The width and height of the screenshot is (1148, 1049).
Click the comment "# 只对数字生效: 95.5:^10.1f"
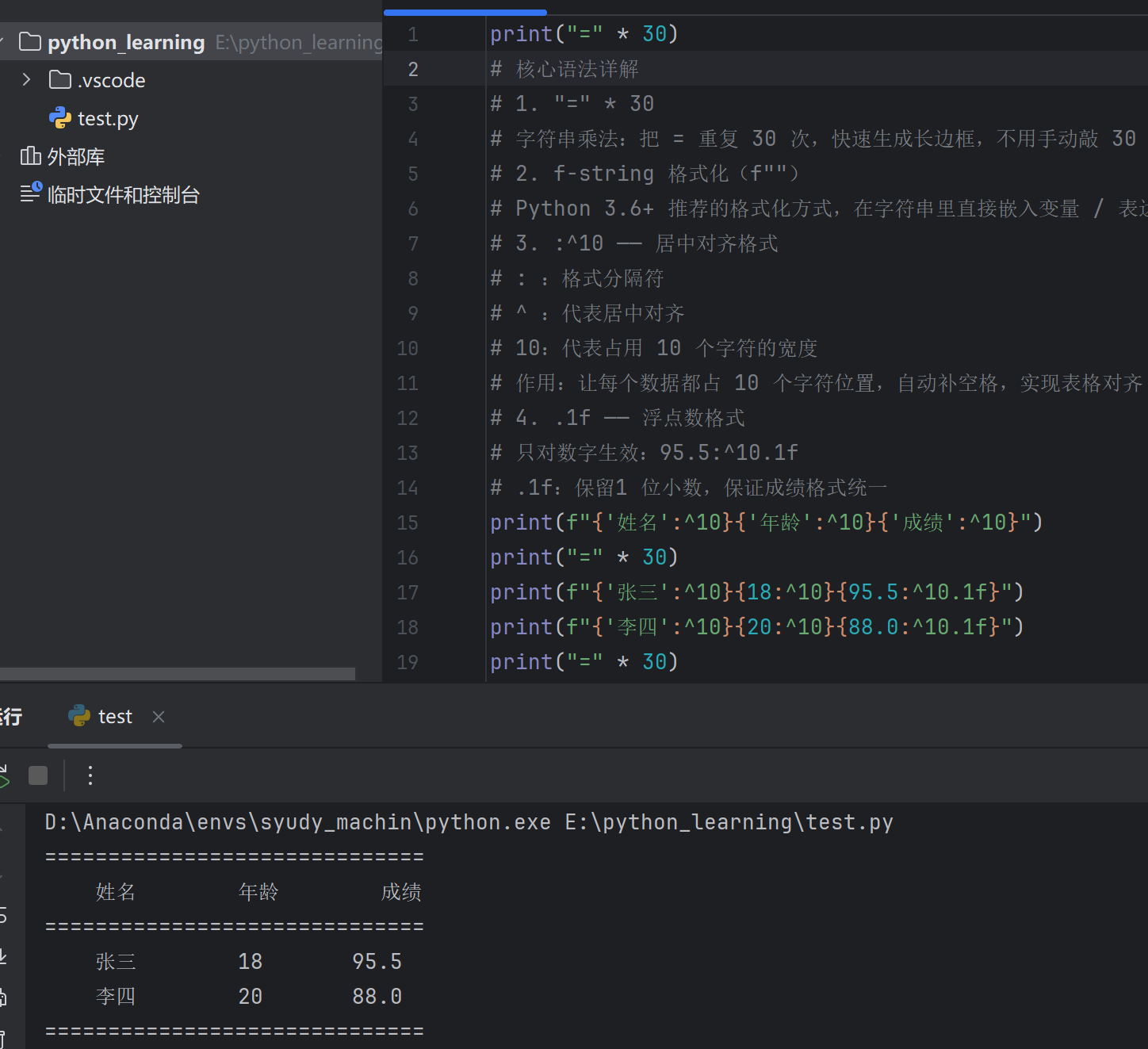point(645,453)
